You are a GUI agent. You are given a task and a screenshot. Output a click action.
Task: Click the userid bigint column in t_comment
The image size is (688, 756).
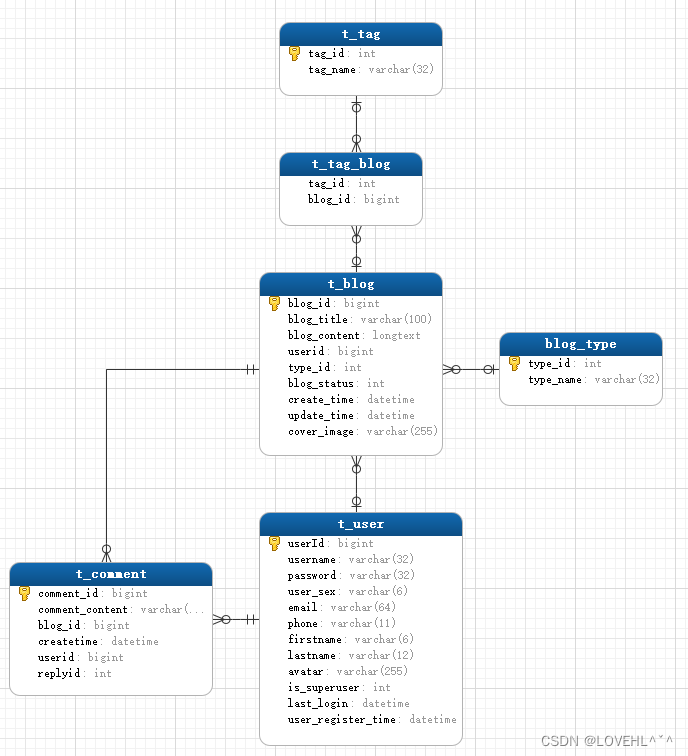point(81,657)
